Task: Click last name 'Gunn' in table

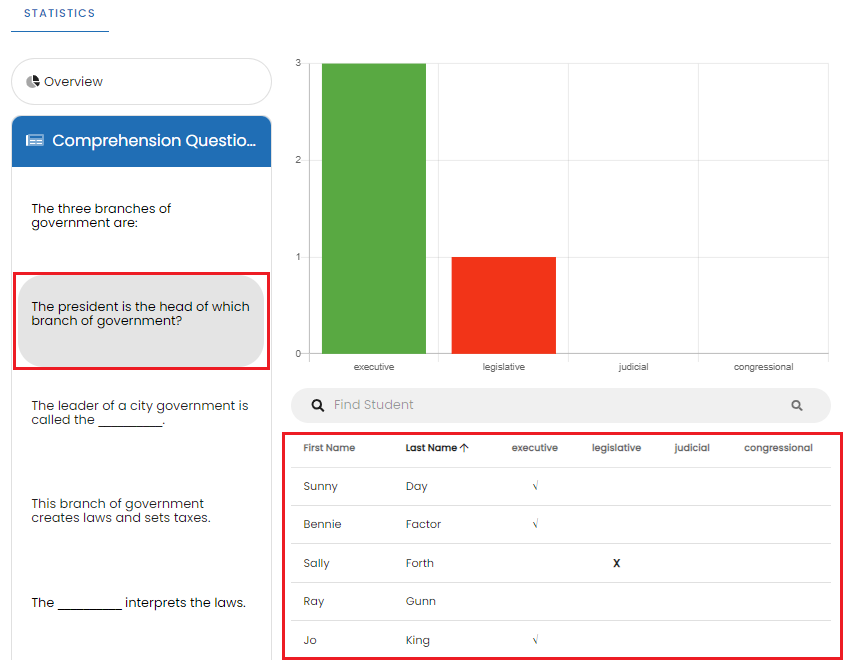Action: pyautogui.click(x=420, y=601)
